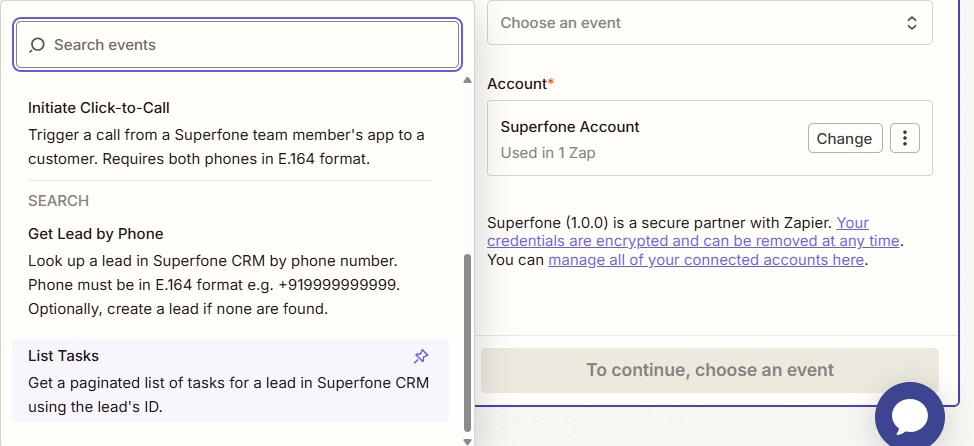Click the scrollbar up arrow

coord(467,80)
